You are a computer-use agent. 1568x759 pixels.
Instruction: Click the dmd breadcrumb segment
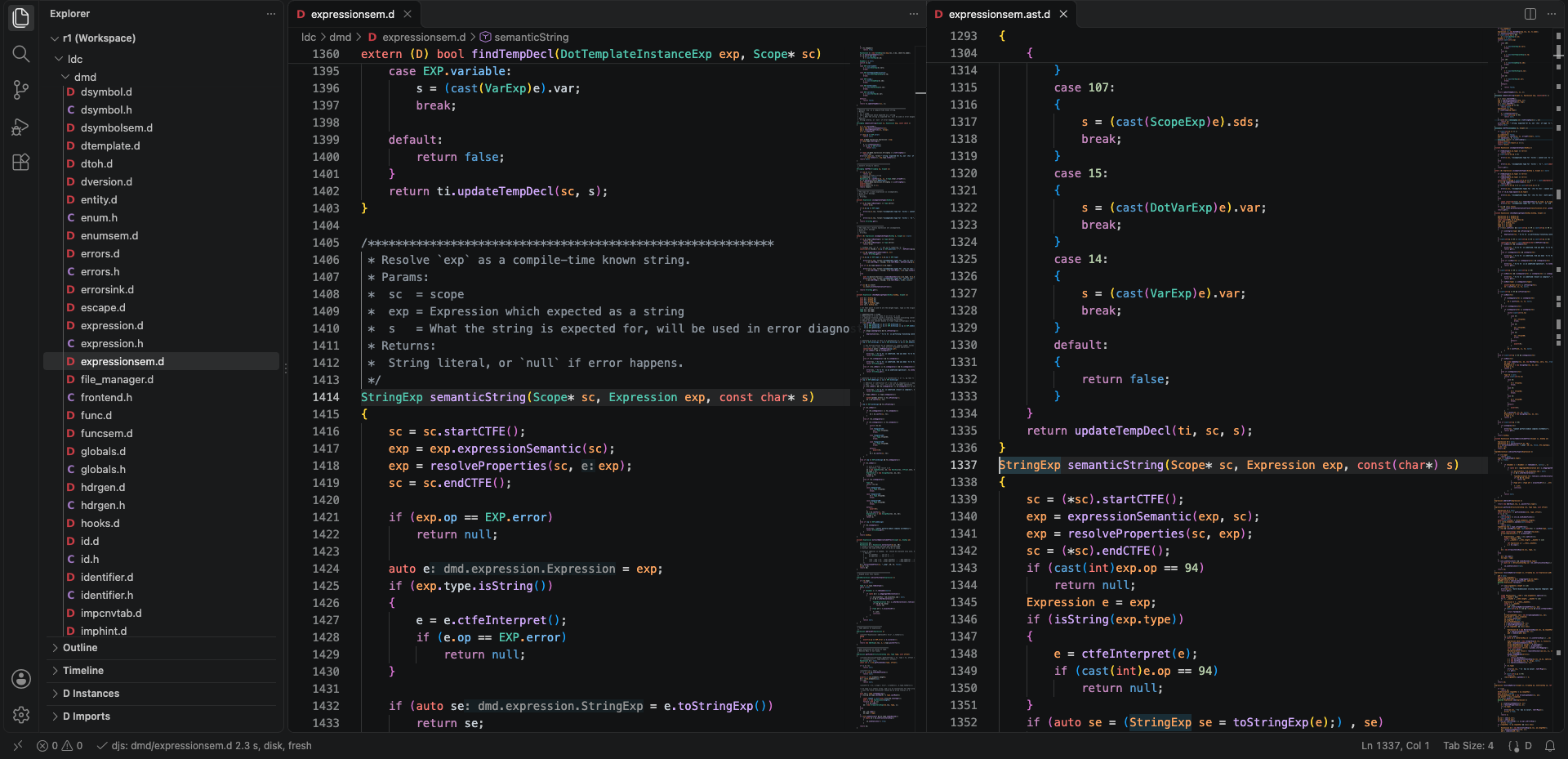click(341, 37)
